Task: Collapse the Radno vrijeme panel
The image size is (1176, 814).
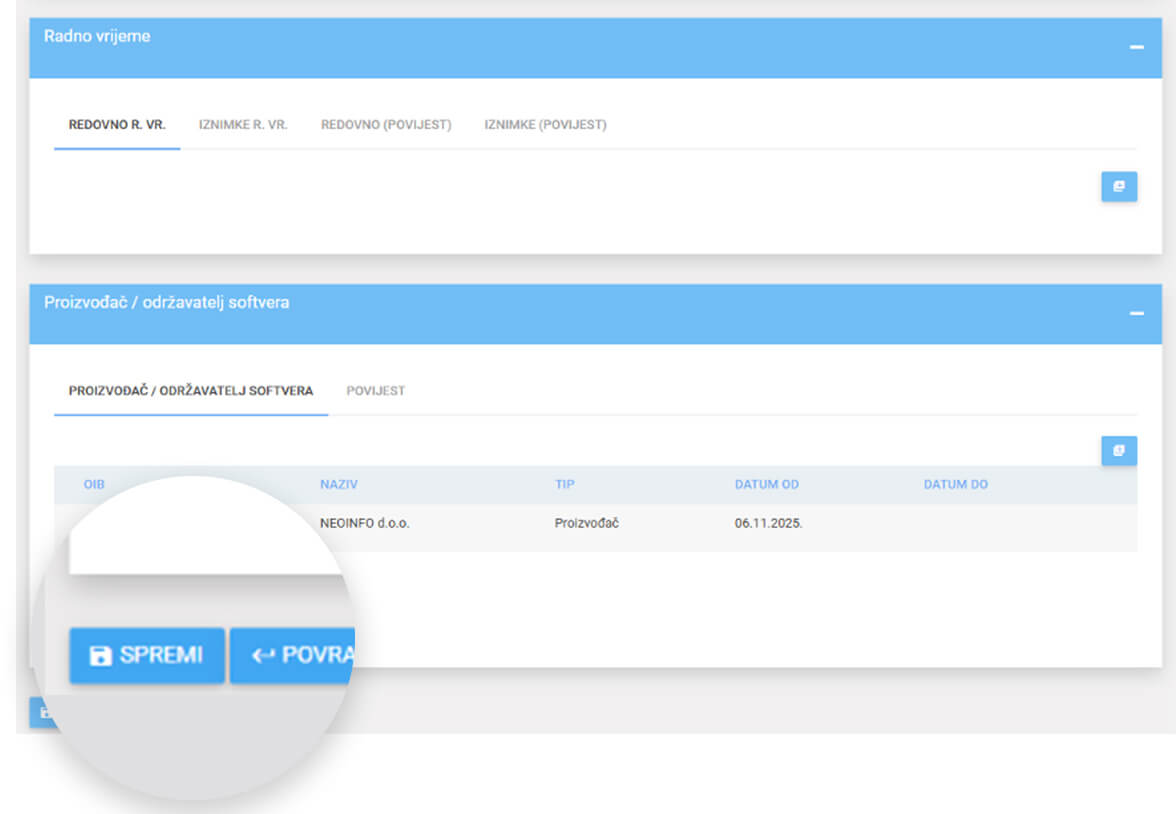Action: coord(1136,48)
